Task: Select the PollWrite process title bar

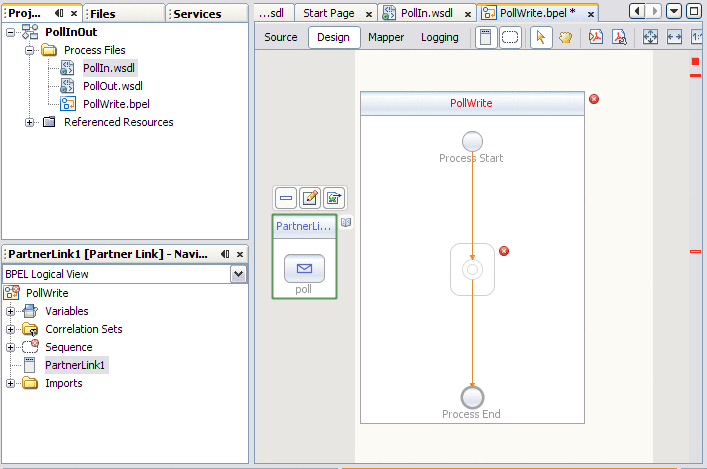Action: coord(472,103)
